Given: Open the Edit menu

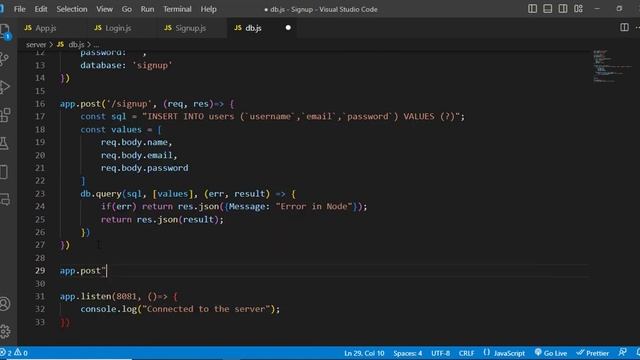Looking at the screenshot, I should 40,9.
